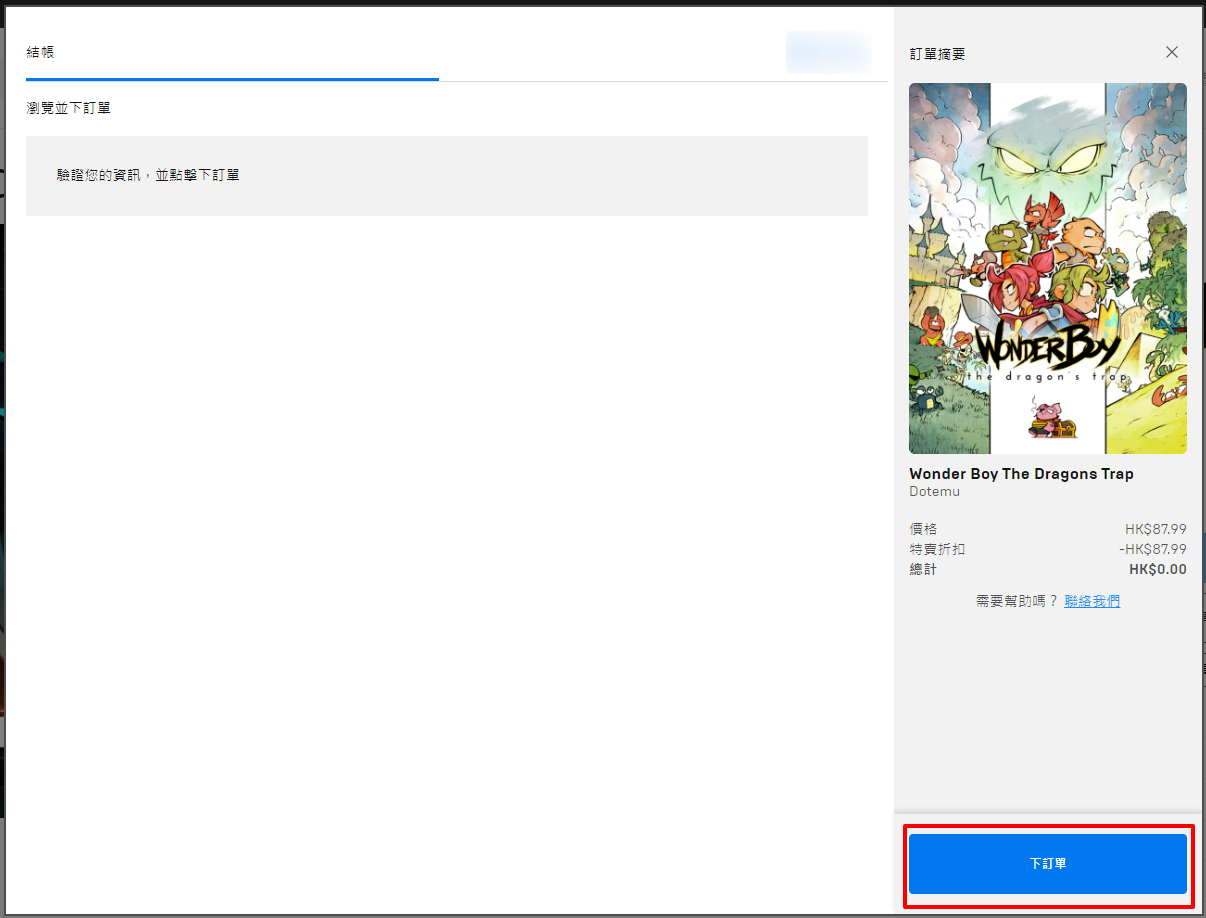Click the 瀏覽並下訂單 heading text
Viewport: 1206px width, 918px height.
(x=68, y=108)
